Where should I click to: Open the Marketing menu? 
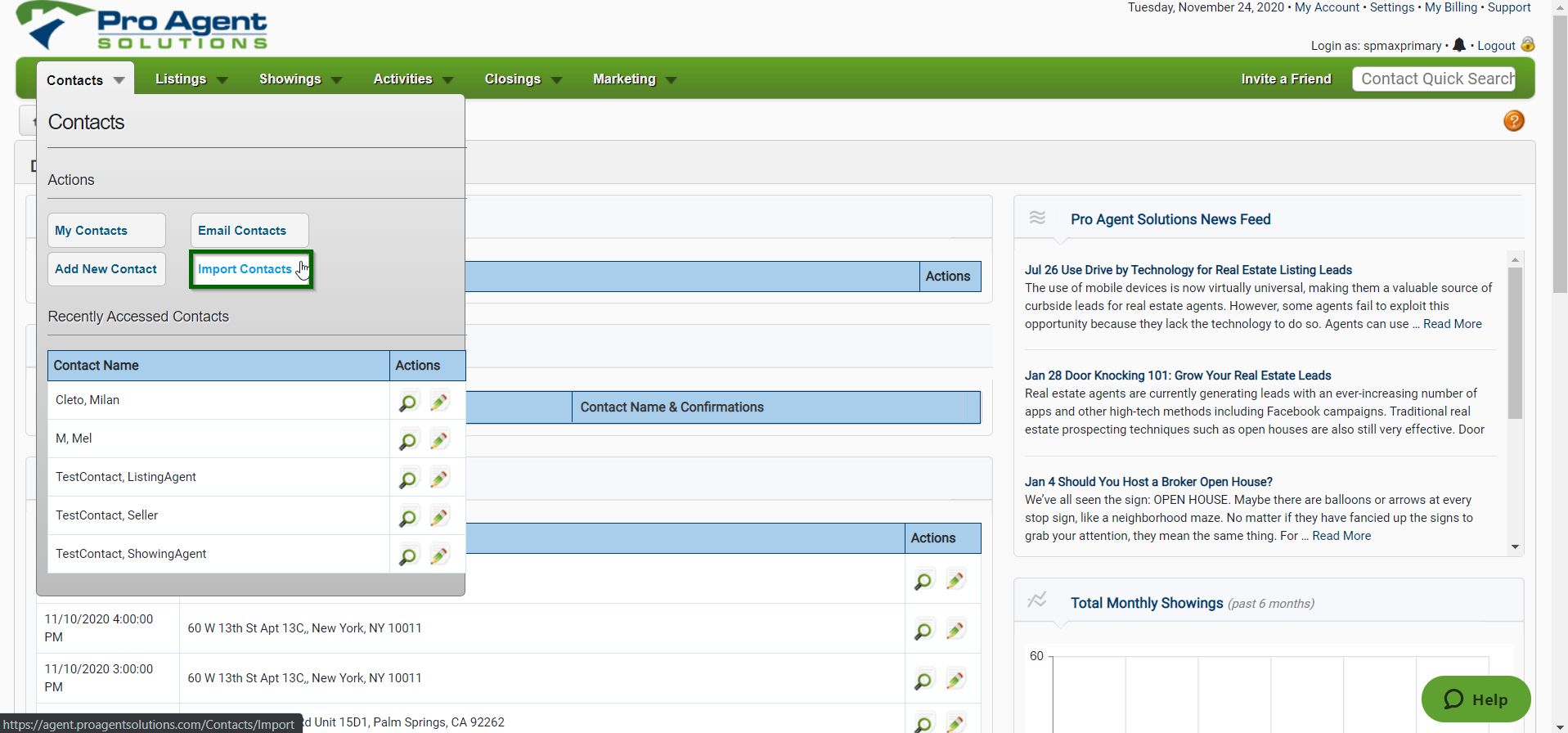(624, 79)
